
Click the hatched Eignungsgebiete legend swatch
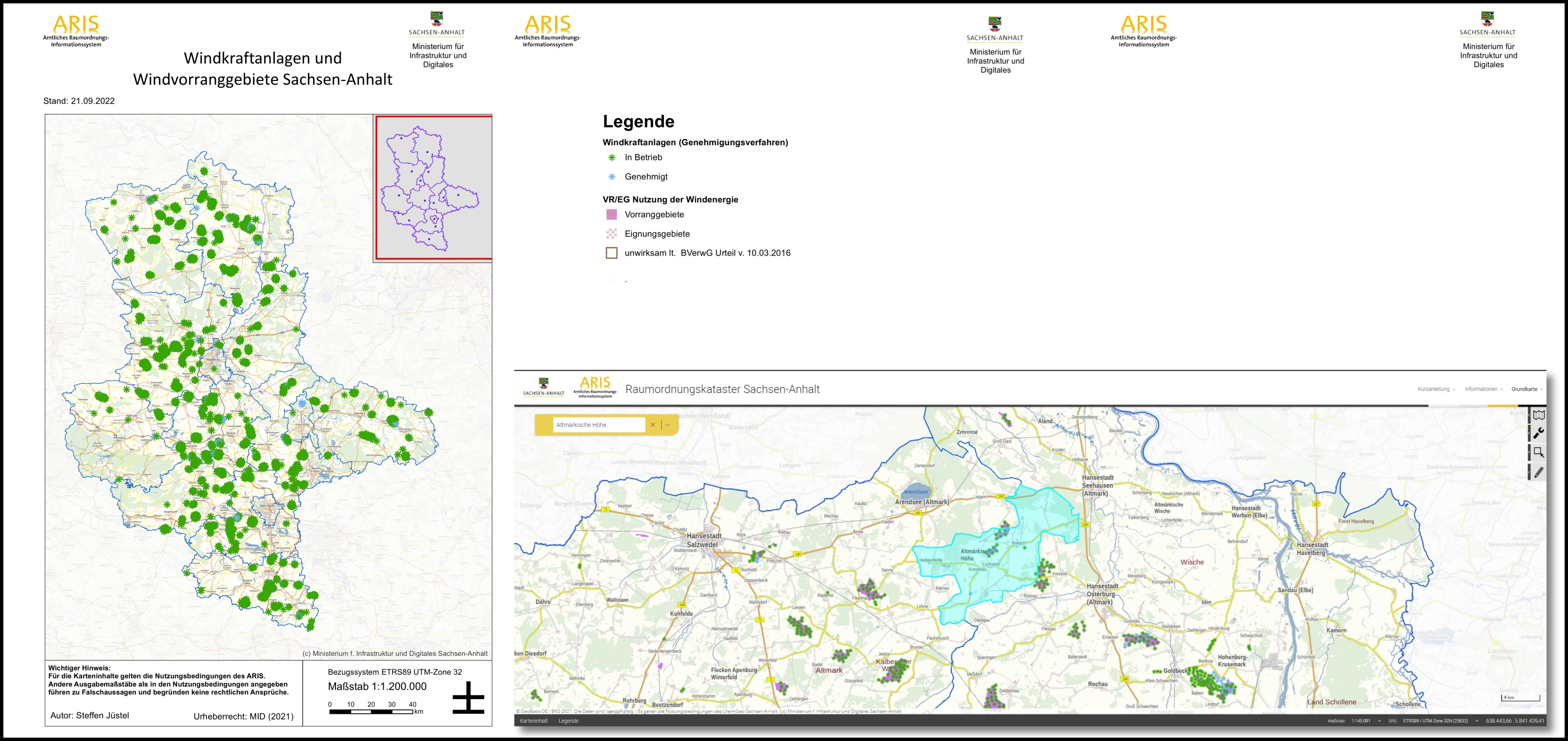612,234
